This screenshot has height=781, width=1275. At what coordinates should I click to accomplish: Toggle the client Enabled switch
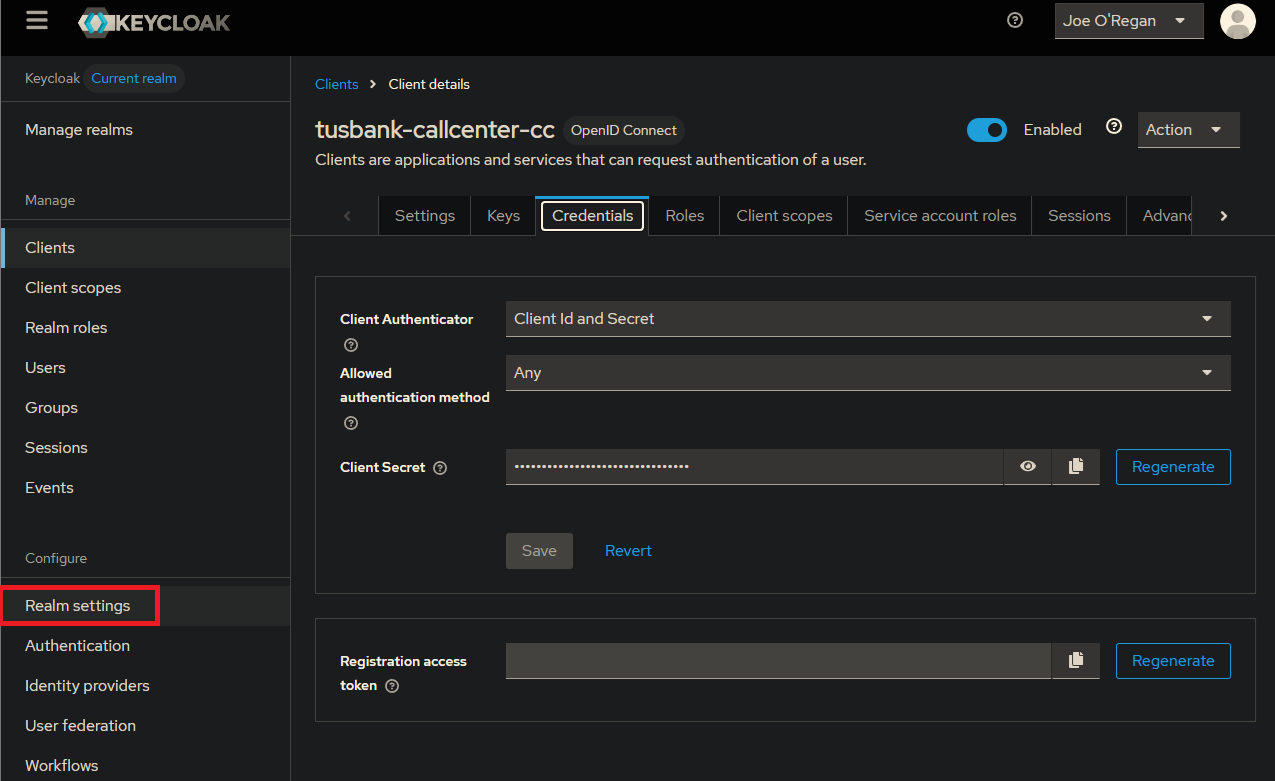[x=987, y=130]
